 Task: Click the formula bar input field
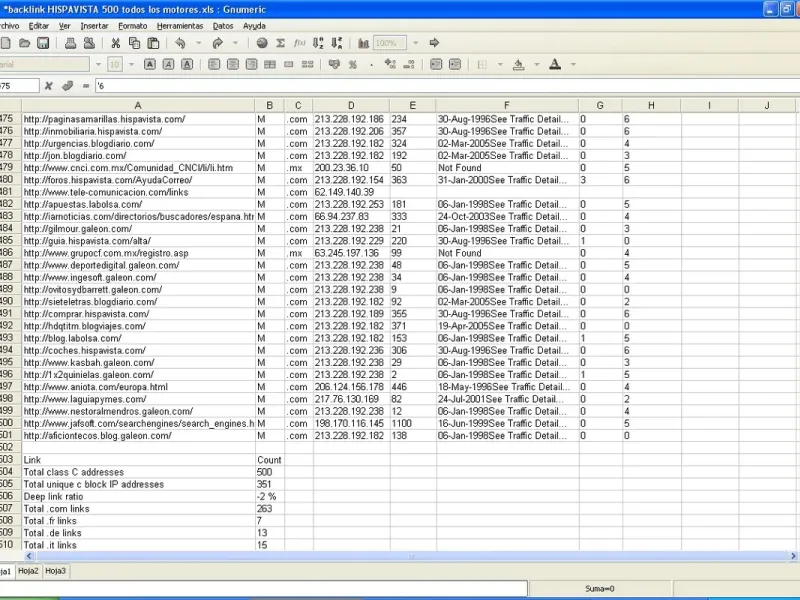click(x=447, y=86)
